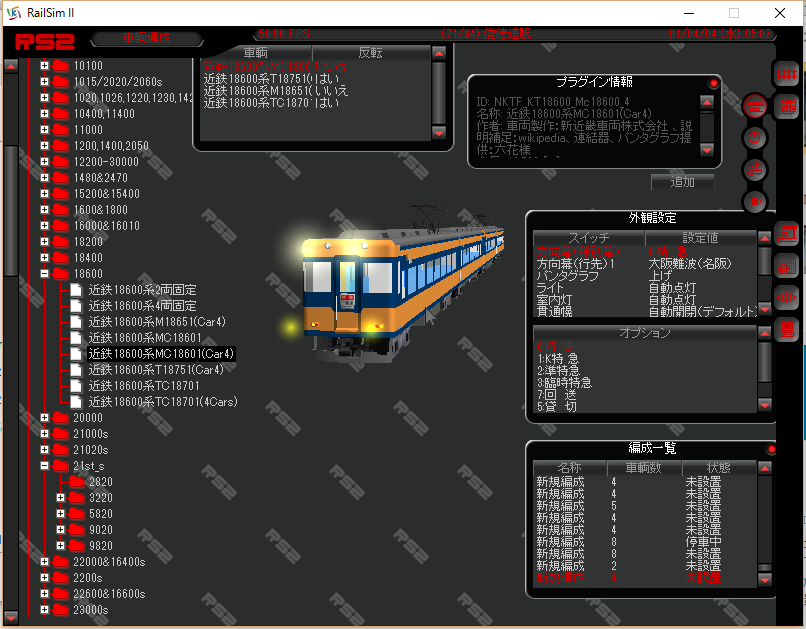Open the computer system settings icon
This screenshot has height=629, width=806.
786,329
